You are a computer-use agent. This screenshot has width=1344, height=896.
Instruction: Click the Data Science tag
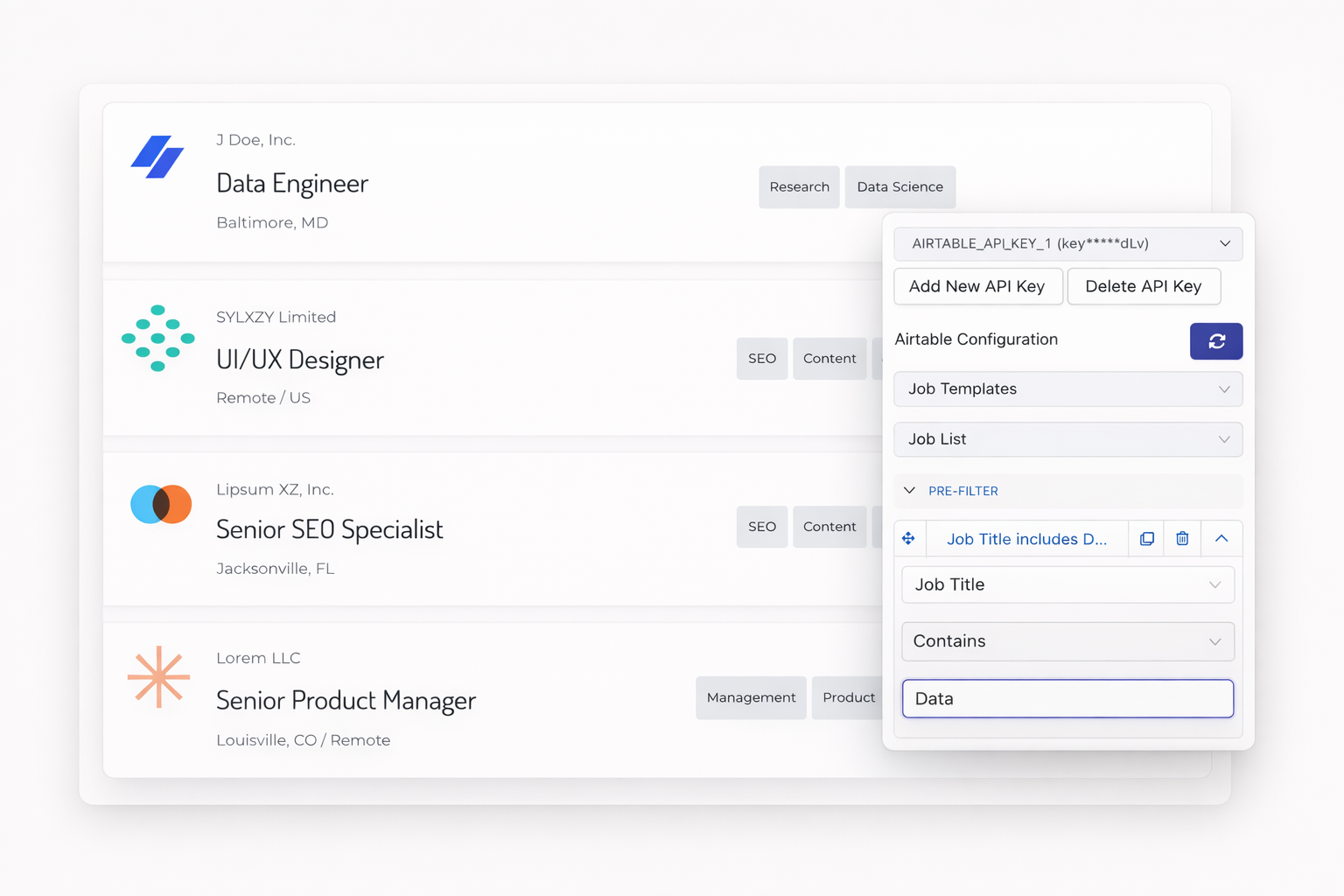899,187
